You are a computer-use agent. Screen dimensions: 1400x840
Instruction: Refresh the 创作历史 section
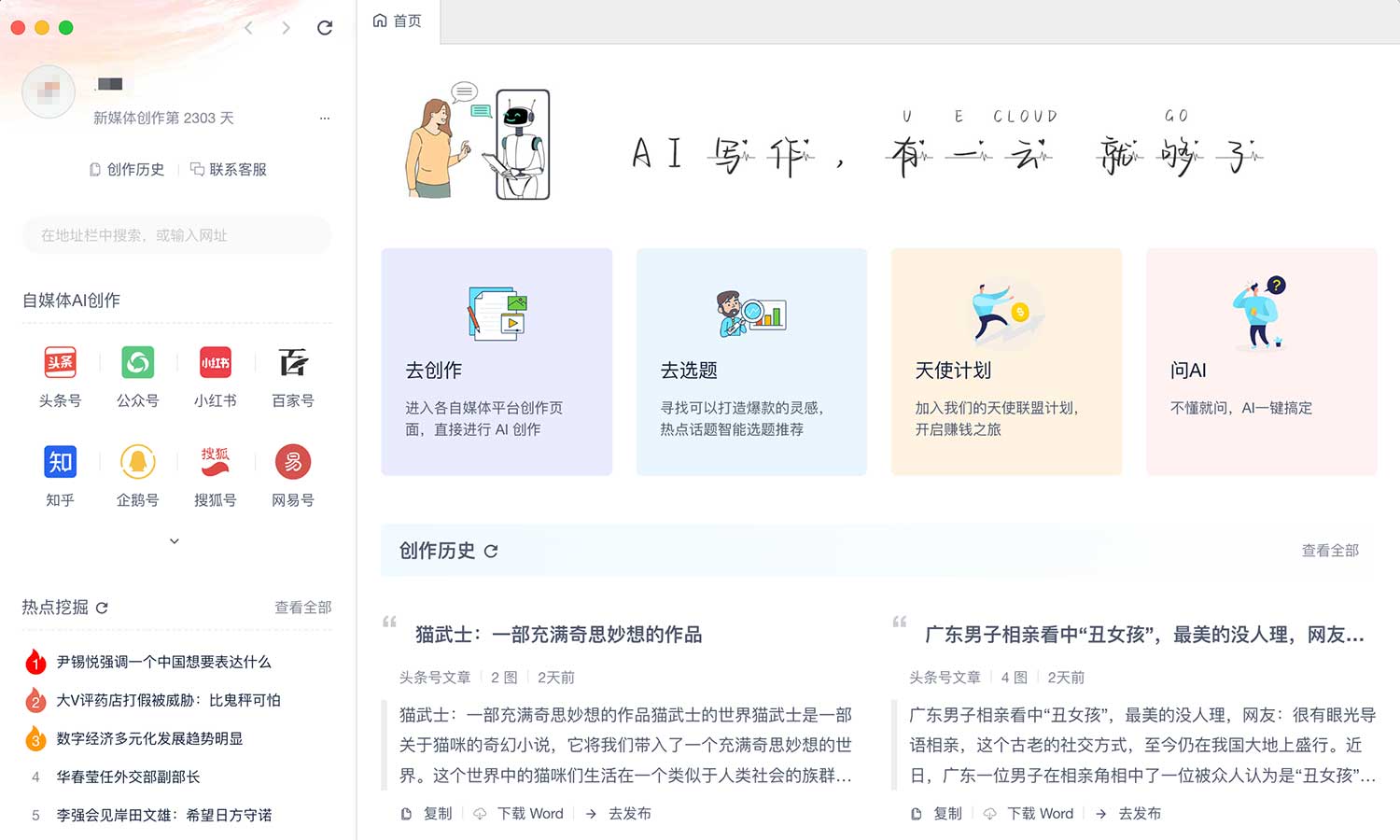point(491,552)
